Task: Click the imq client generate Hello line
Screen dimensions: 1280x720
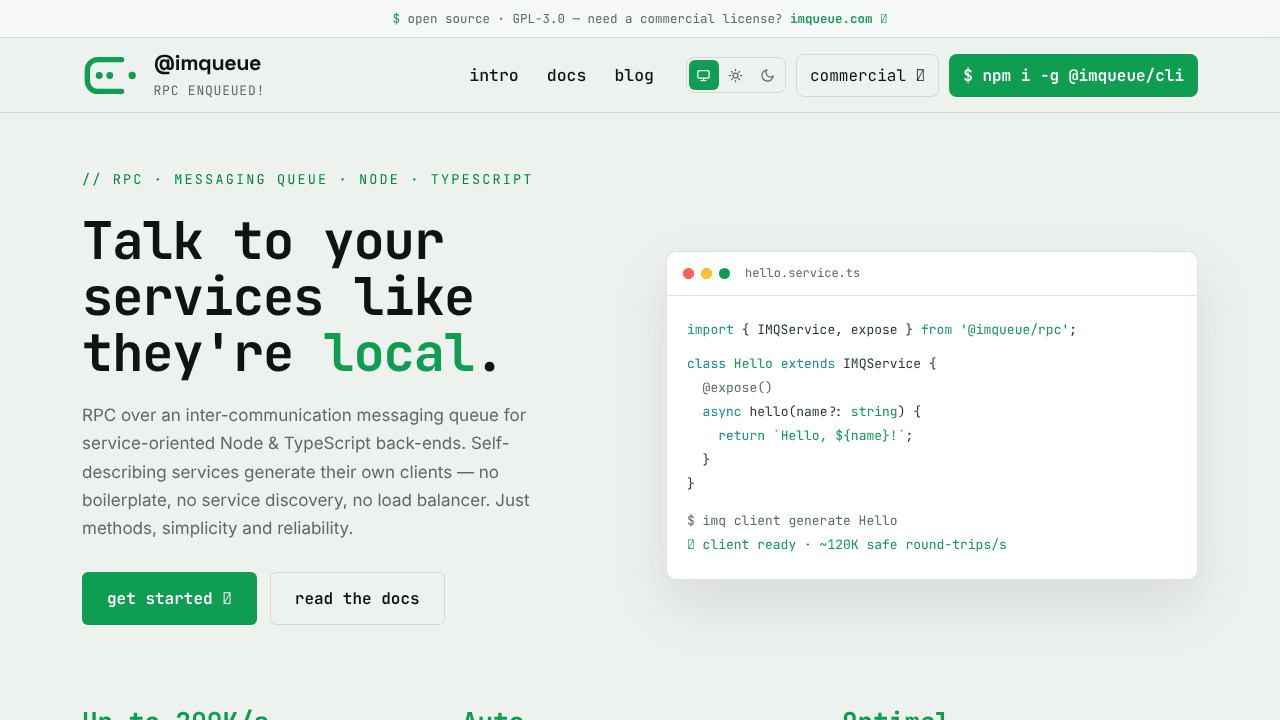Action: point(792,520)
